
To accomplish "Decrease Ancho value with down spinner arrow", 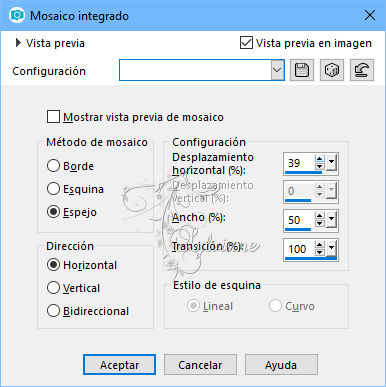I will pos(320,224).
